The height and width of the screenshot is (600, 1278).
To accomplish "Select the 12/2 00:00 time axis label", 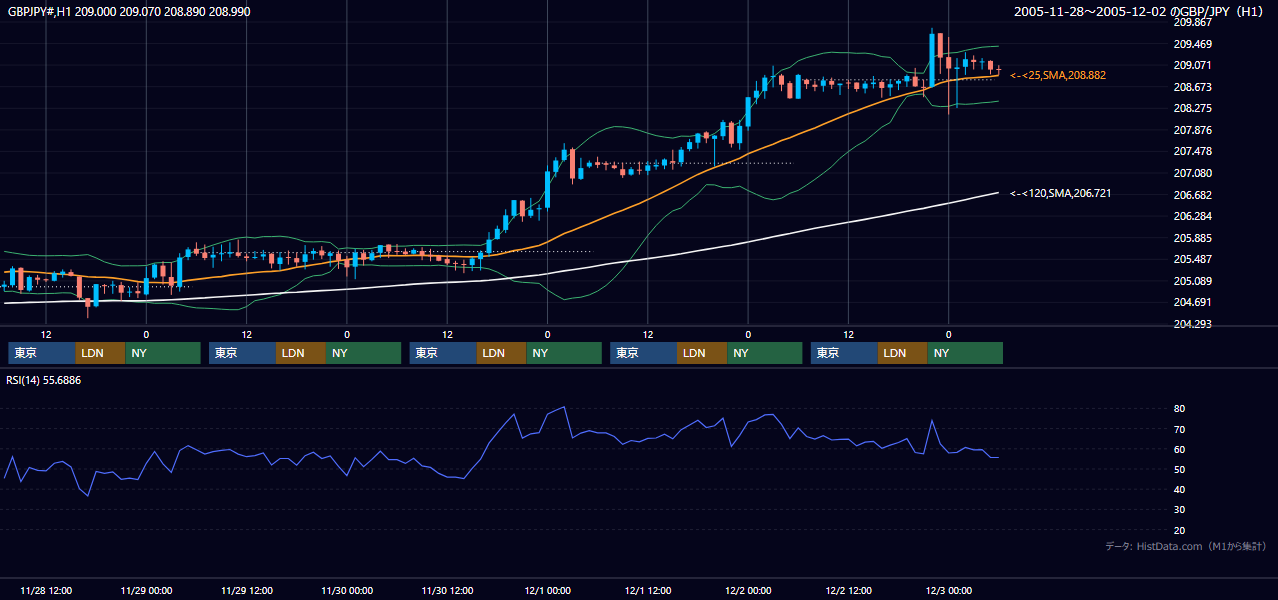I will click(x=748, y=590).
